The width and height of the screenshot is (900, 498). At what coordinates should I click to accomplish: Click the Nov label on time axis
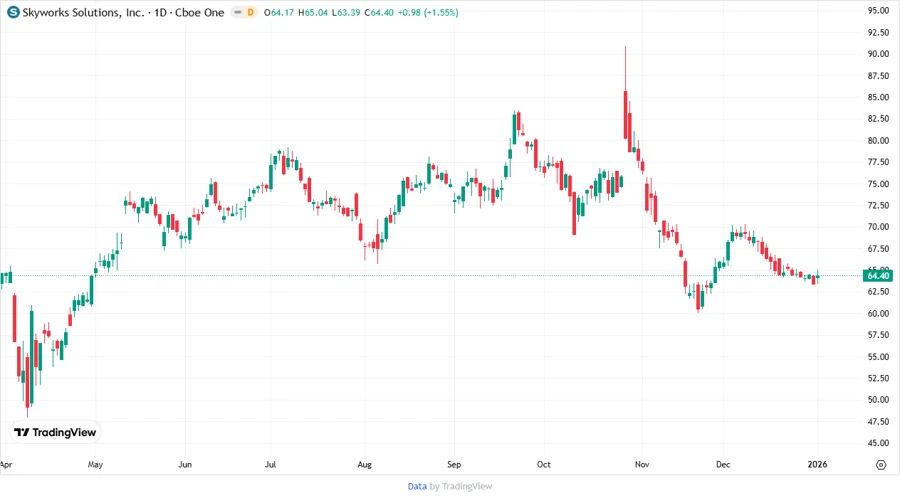642,464
